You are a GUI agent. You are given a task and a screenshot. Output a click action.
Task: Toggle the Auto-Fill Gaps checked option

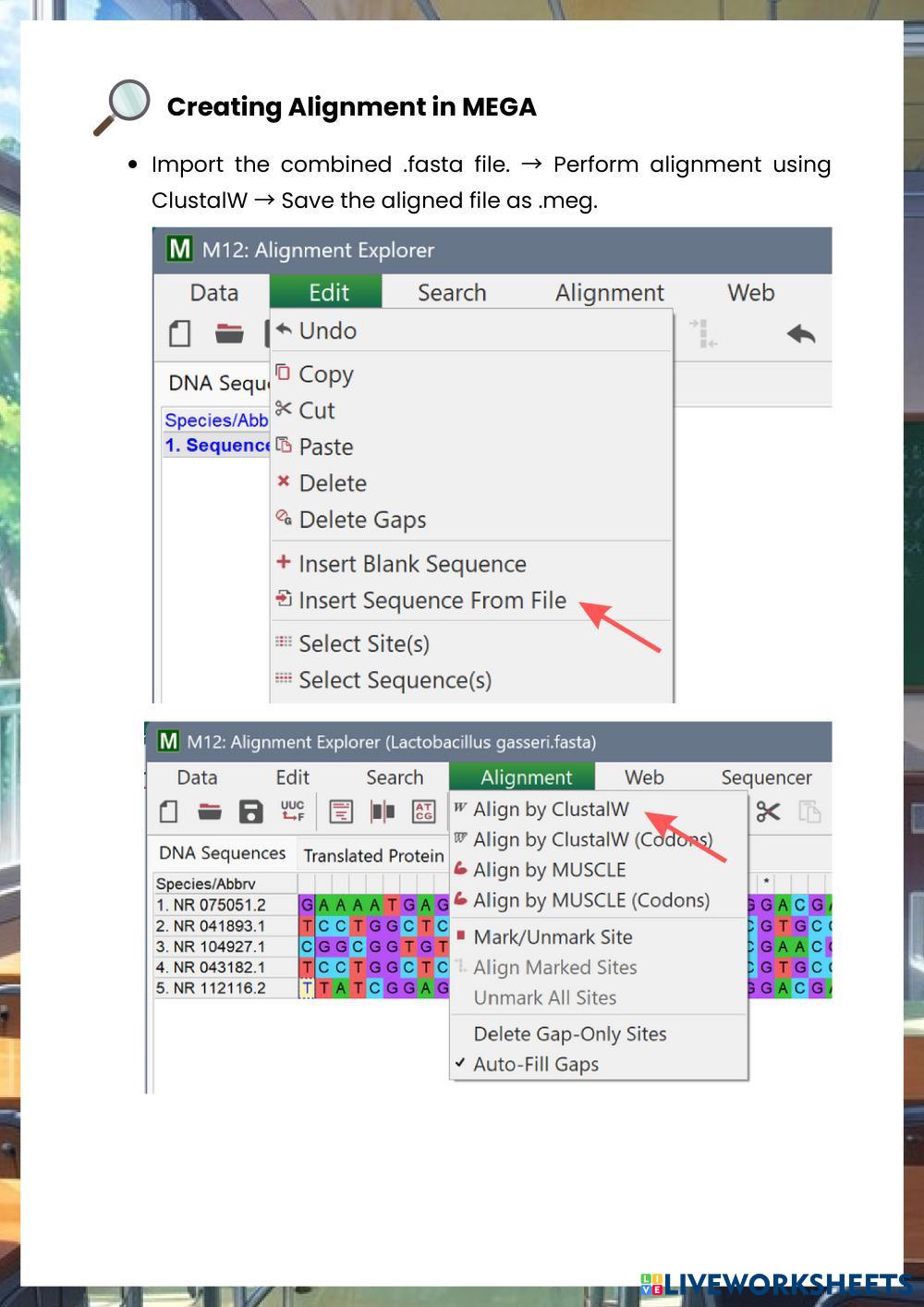(x=535, y=1064)
